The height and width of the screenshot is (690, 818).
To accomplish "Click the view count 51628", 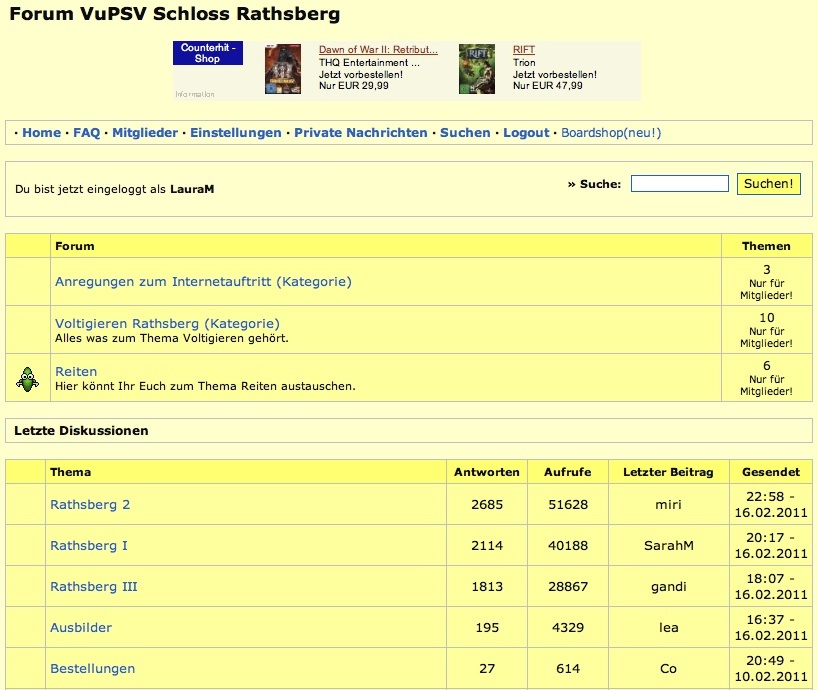I will (x=568, y=504).
